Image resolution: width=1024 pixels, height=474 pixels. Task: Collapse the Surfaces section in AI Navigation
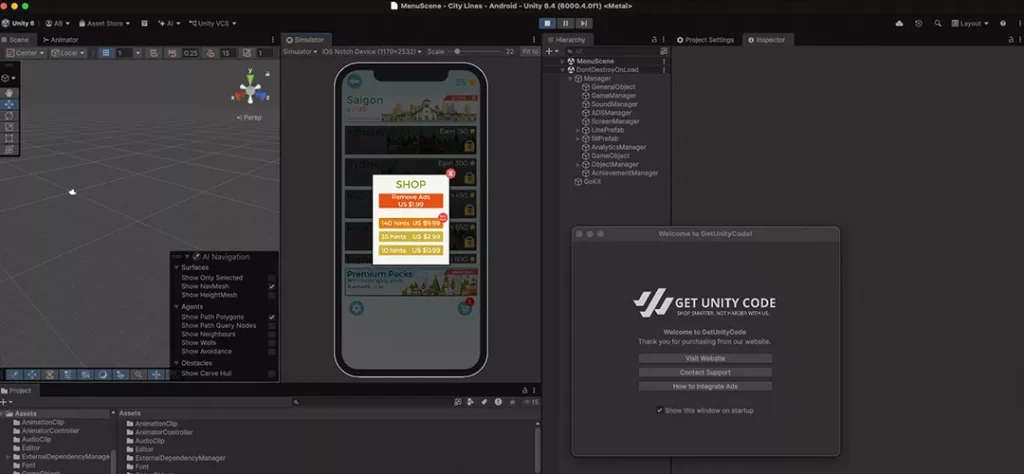[x=176, y=268]
